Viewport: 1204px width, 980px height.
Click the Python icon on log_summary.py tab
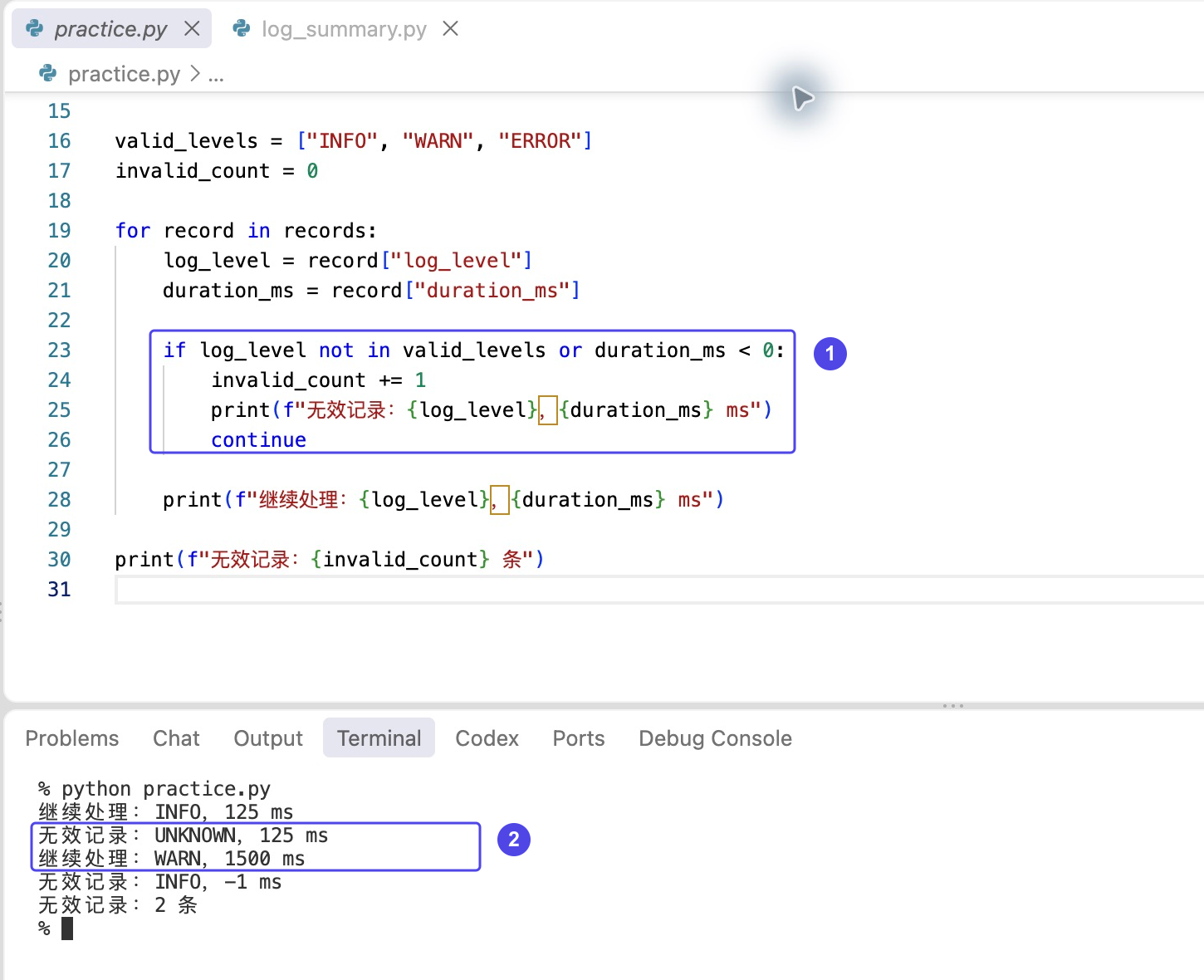pyautogui.click(x=242, y=29)
